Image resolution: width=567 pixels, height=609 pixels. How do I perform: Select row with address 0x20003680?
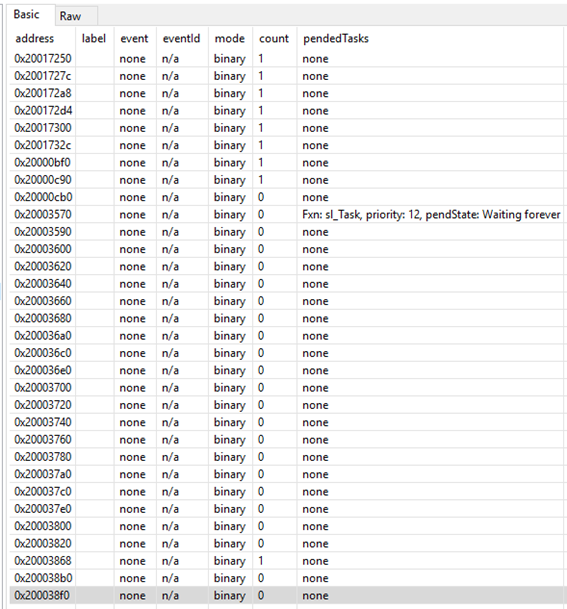[287, 318]
